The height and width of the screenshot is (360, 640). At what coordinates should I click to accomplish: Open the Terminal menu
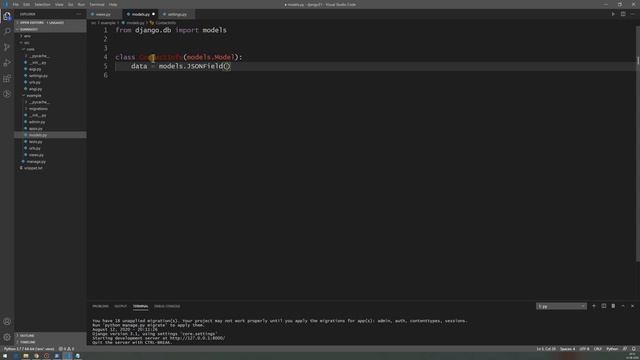97,4
